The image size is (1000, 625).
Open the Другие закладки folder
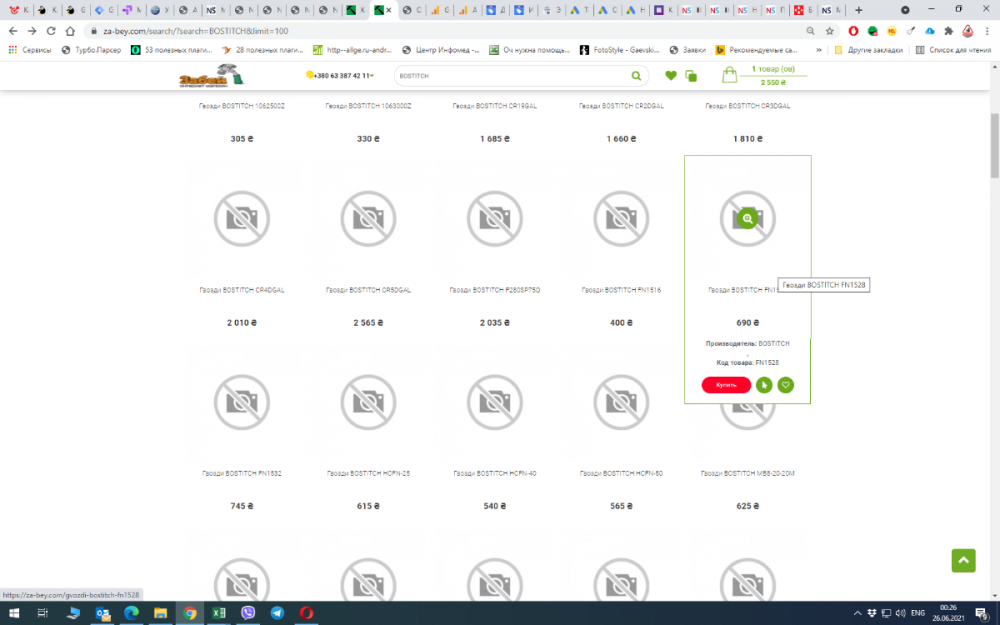pos(869,50)
